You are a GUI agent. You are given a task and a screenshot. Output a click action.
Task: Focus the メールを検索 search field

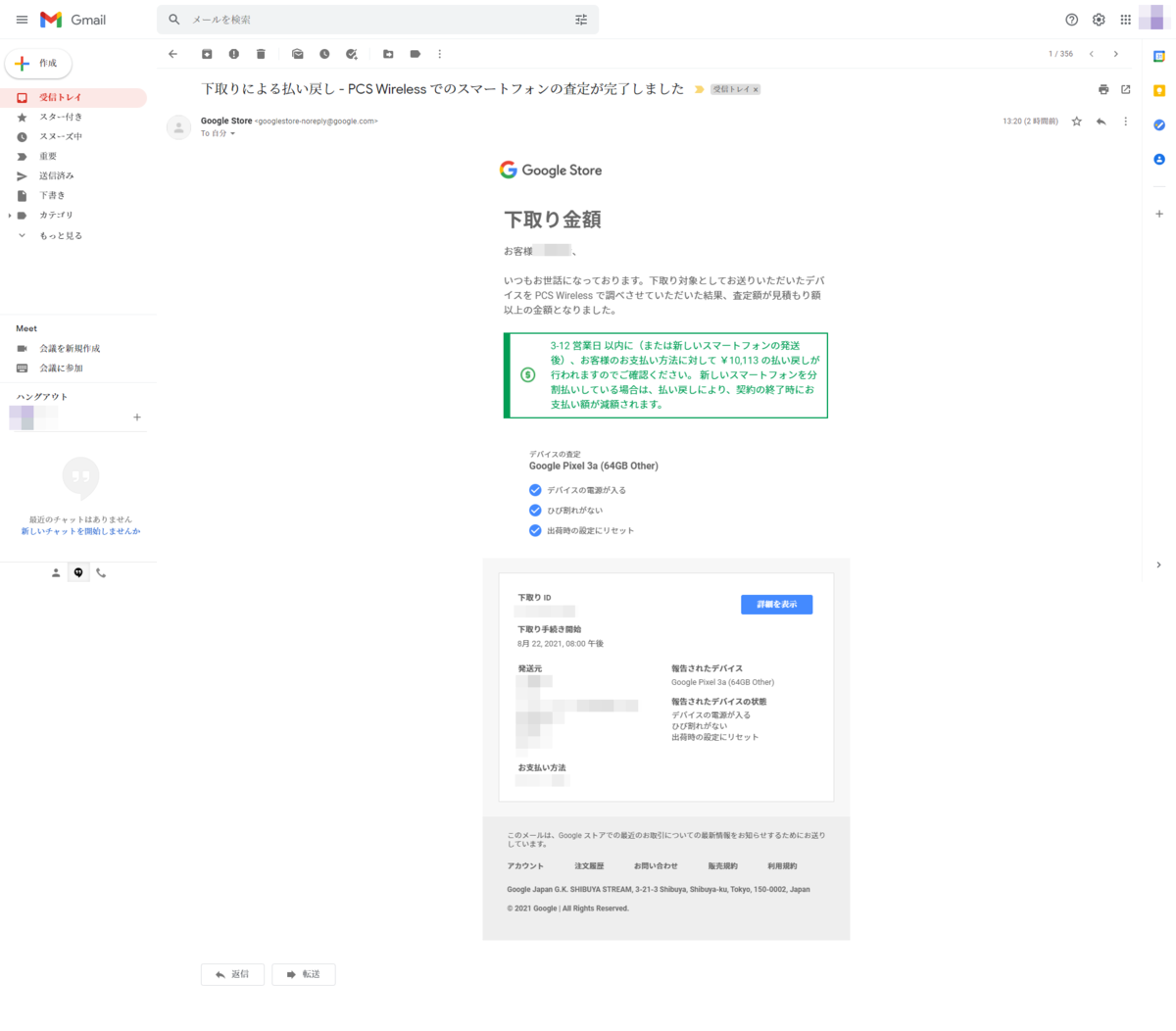click(377, 20)
